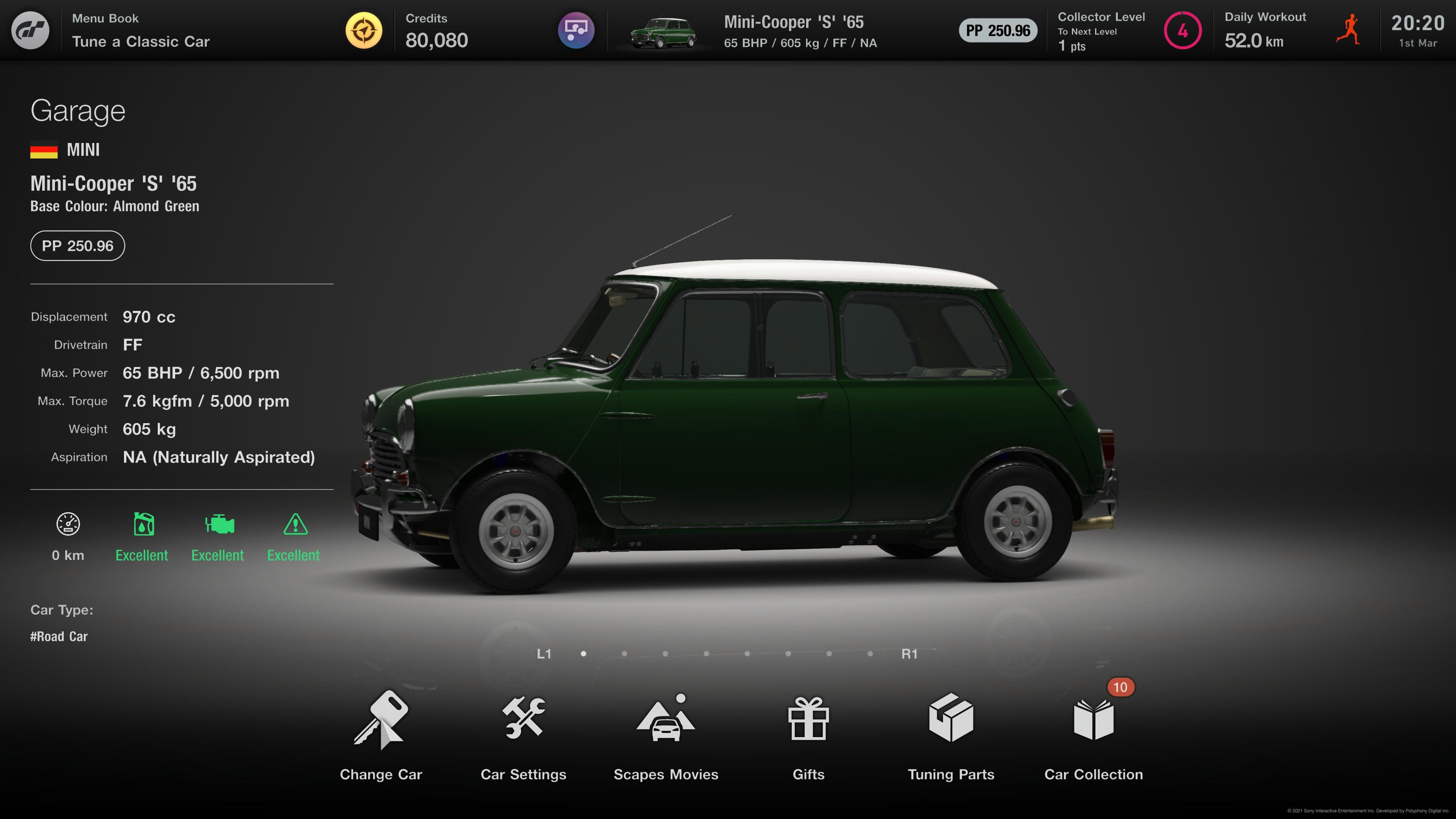
Task: Click 'NA (Naturally Aspirated)' text
Action: [219, 457]
